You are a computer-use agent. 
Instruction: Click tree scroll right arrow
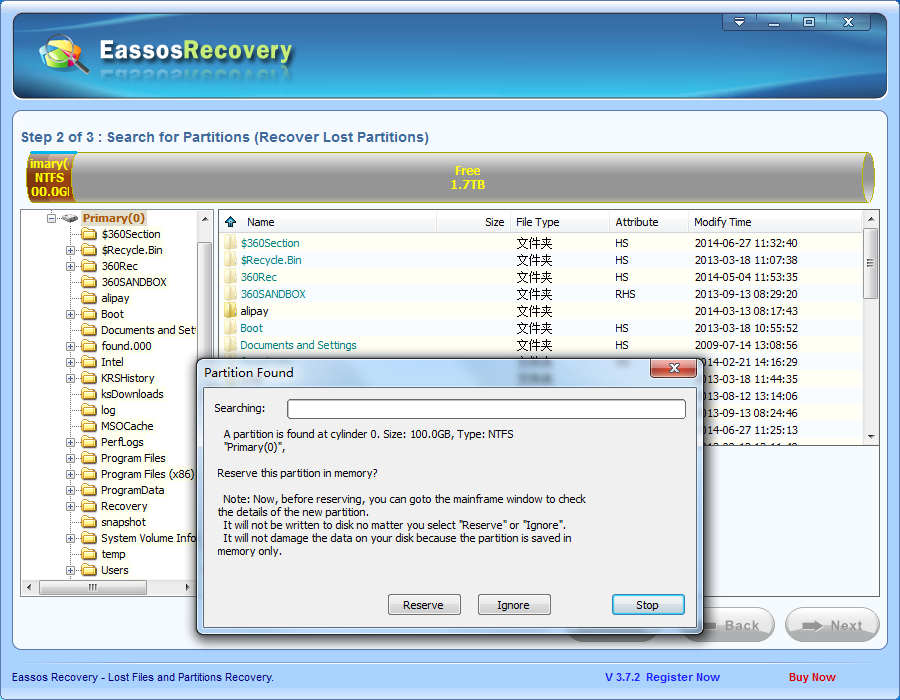coord(187,587)
